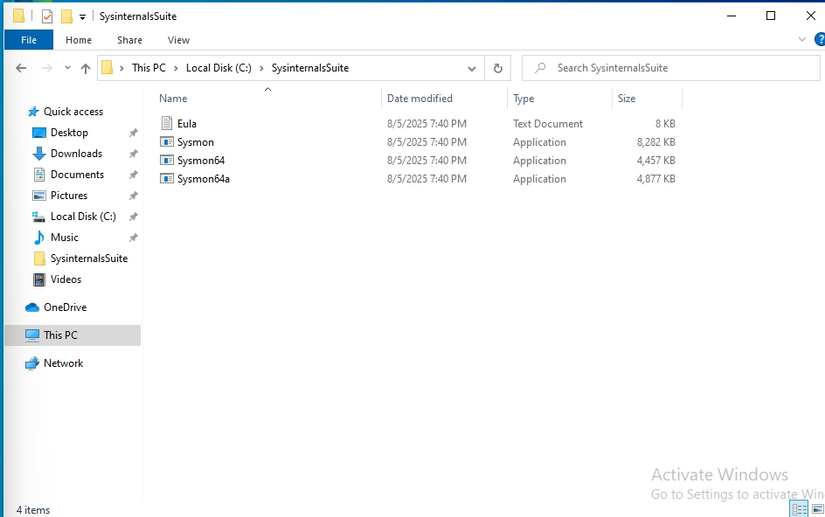Click the pin icon next to Music

[133, 238]
